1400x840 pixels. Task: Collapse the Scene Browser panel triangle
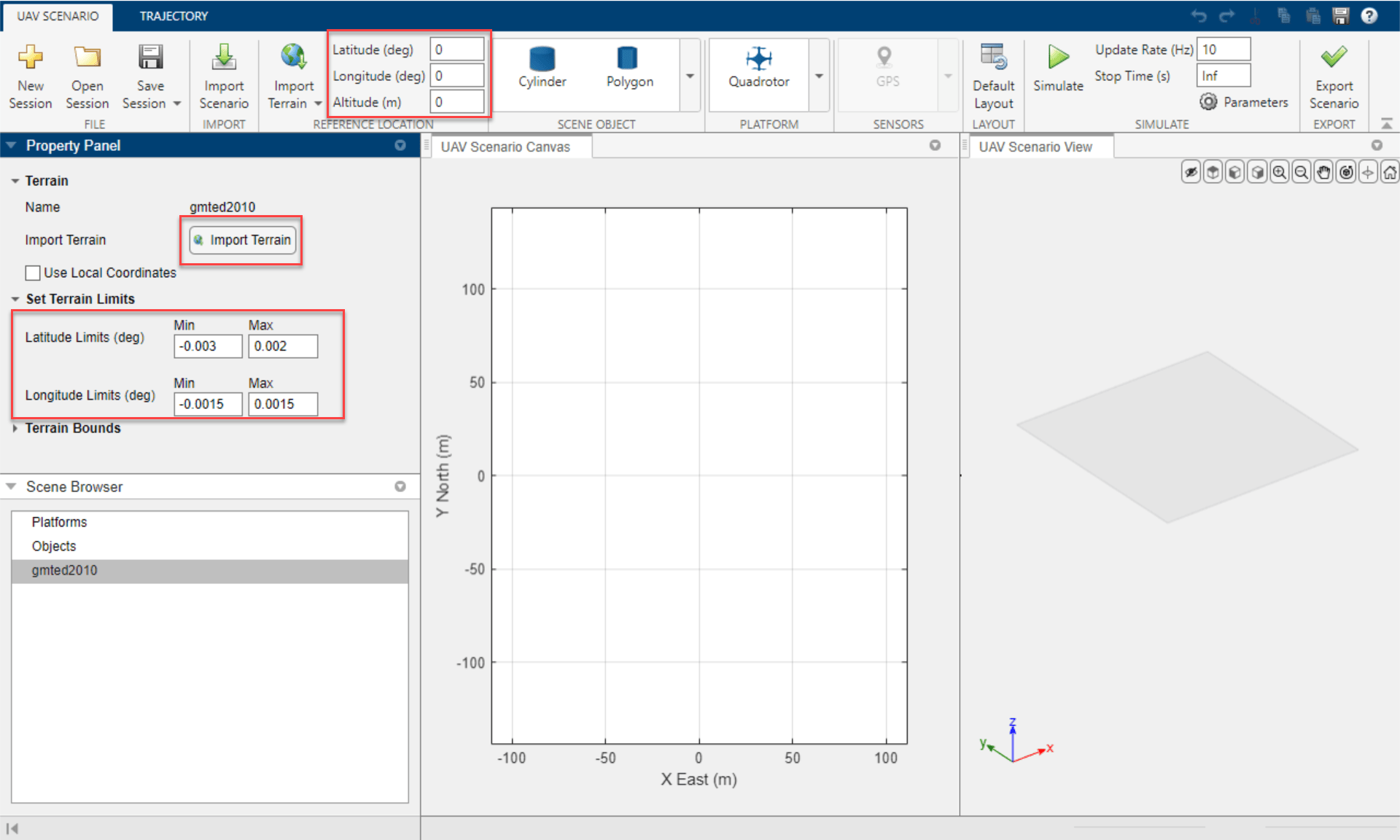pos(12,486)
